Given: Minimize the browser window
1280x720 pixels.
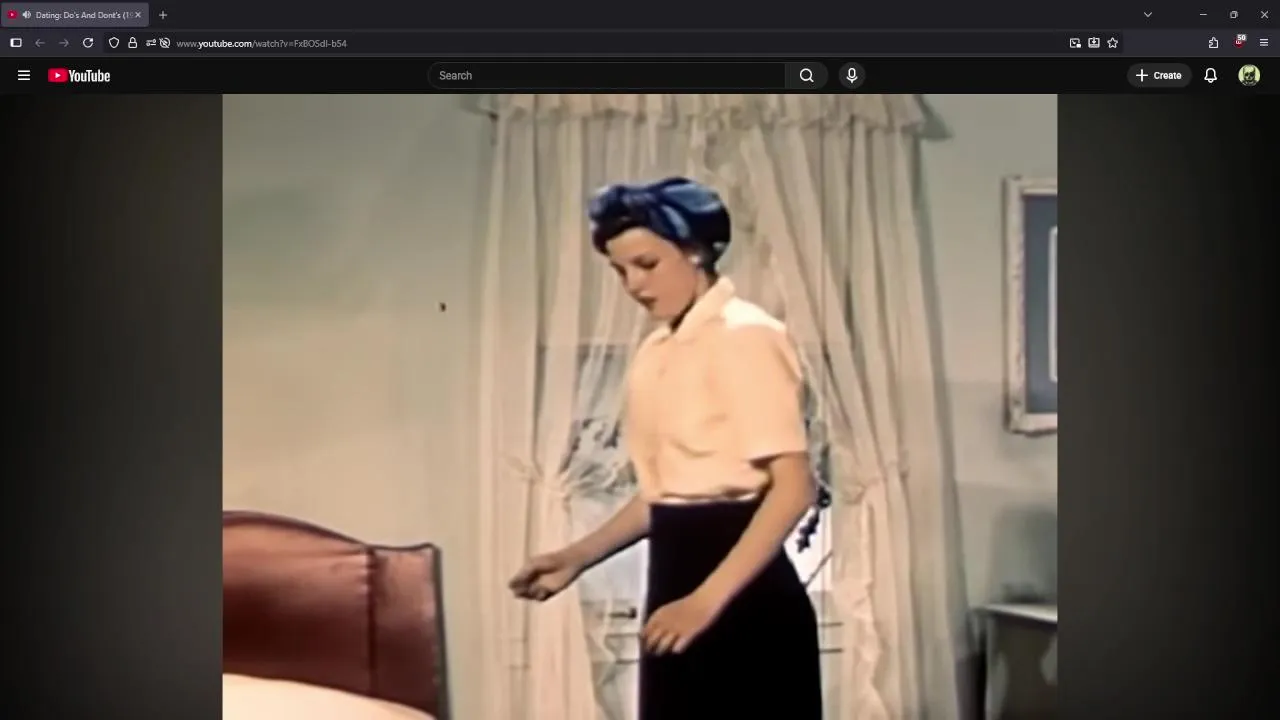Looking at the screenshot, I should pyautogui.click(x=1203, y=15).
